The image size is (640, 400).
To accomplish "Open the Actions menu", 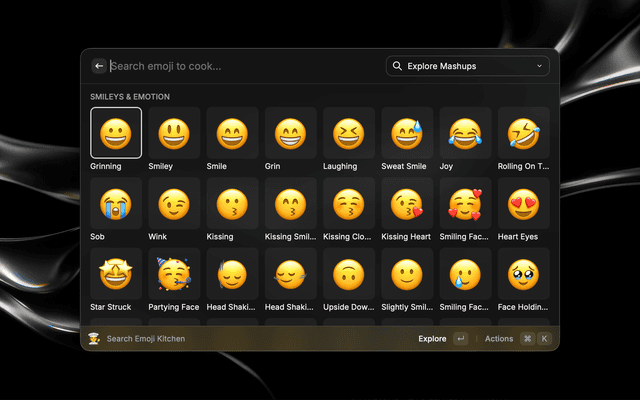I will pyautogui.click(x=499, y=339).
